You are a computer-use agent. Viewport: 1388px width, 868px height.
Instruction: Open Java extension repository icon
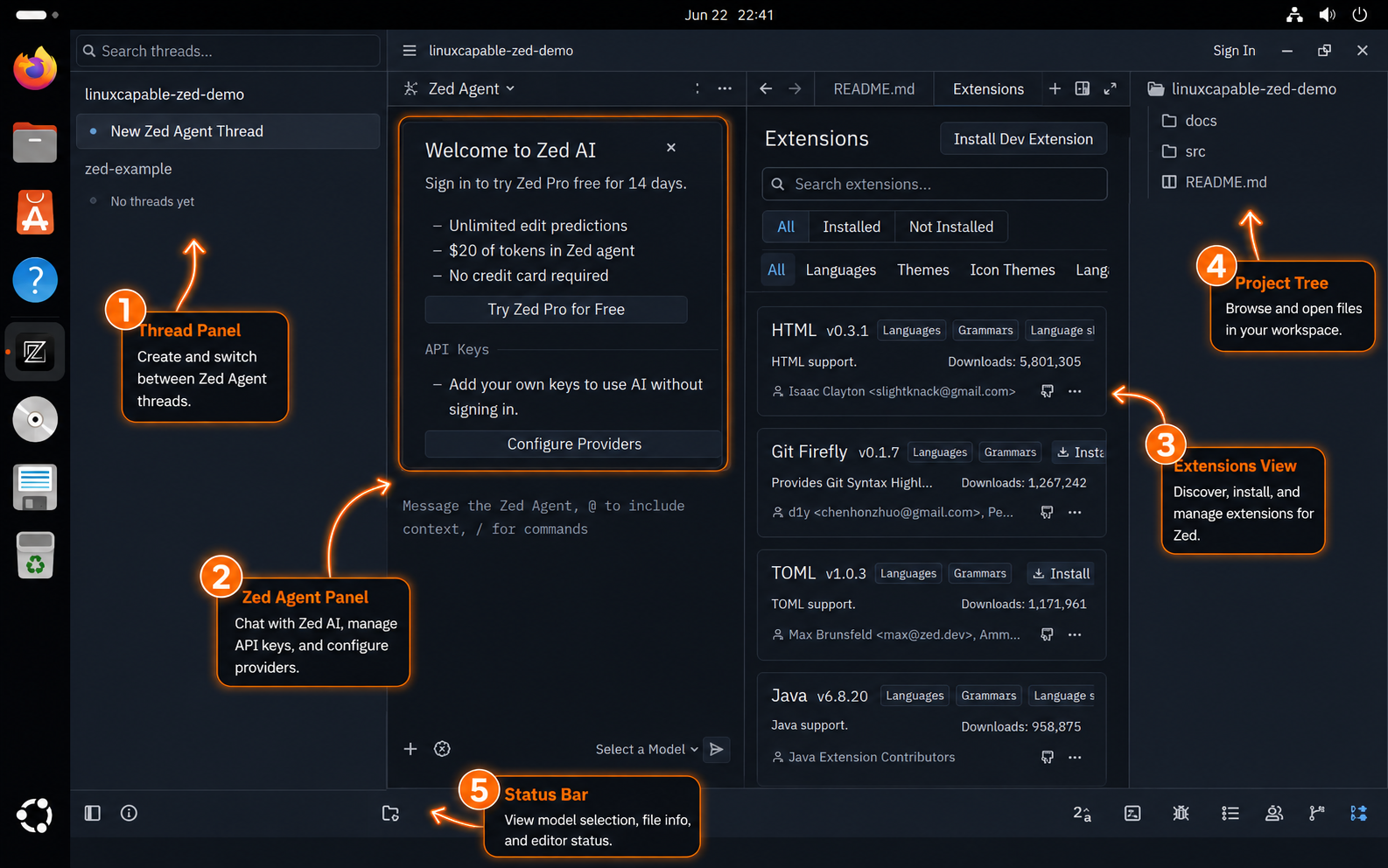coord(1048,757)
